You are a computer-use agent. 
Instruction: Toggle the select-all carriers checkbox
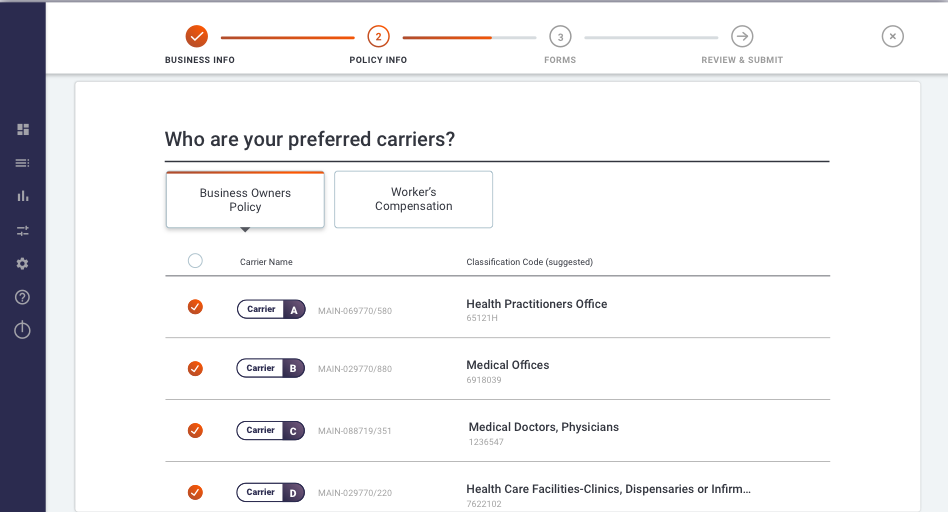(x=195, y=261)
